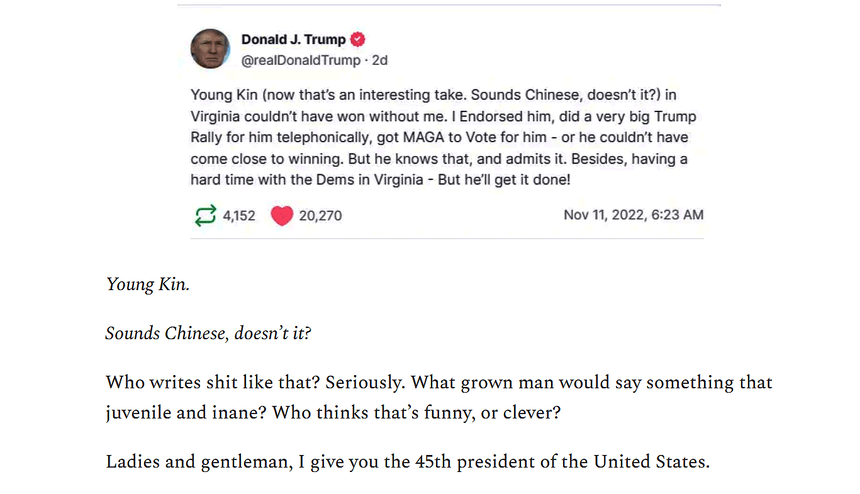Like the post with the red heart
The width and height of the screenshot is (860, 494).
coord(282,215)
